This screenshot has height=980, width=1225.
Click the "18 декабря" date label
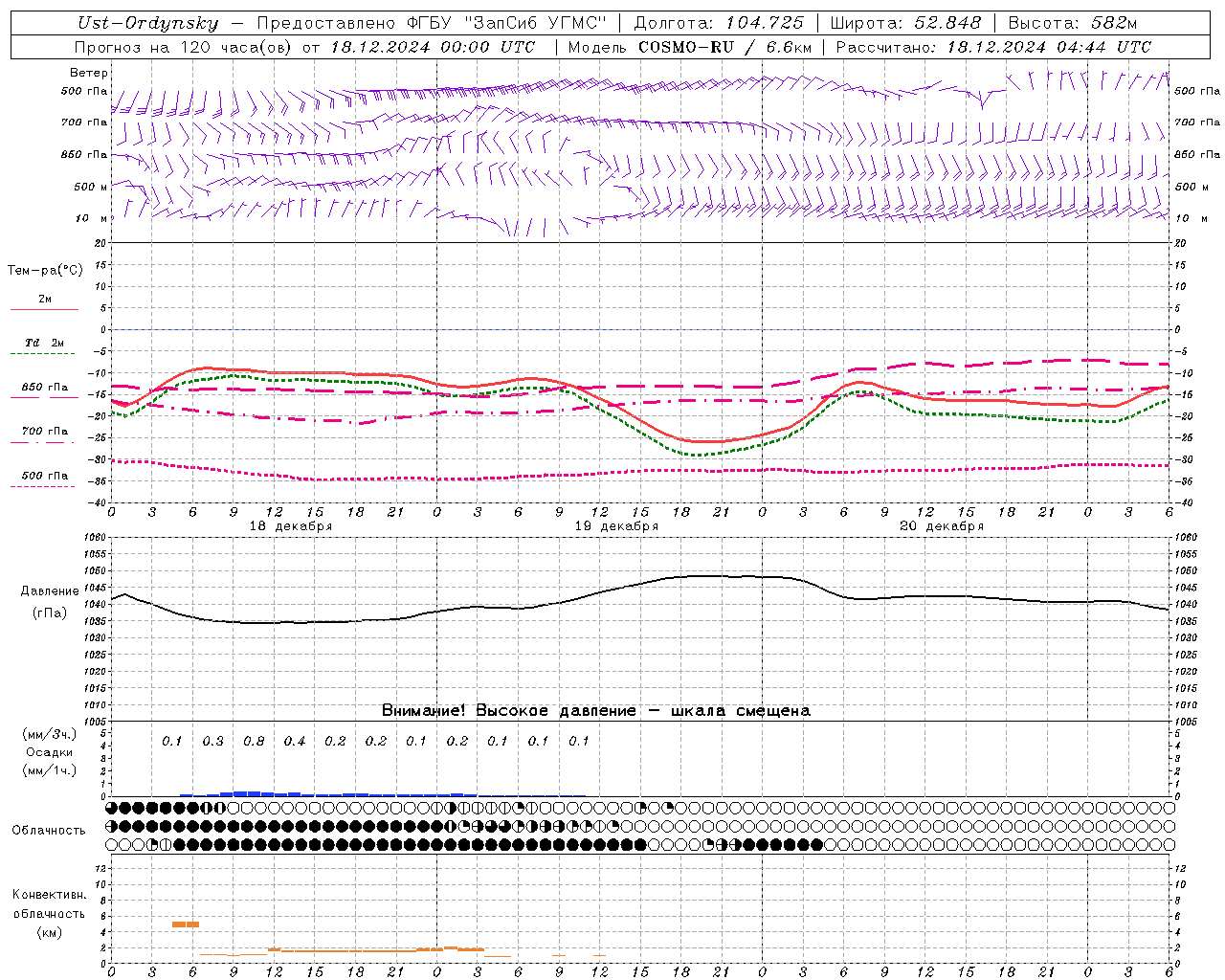coord(291,526)
